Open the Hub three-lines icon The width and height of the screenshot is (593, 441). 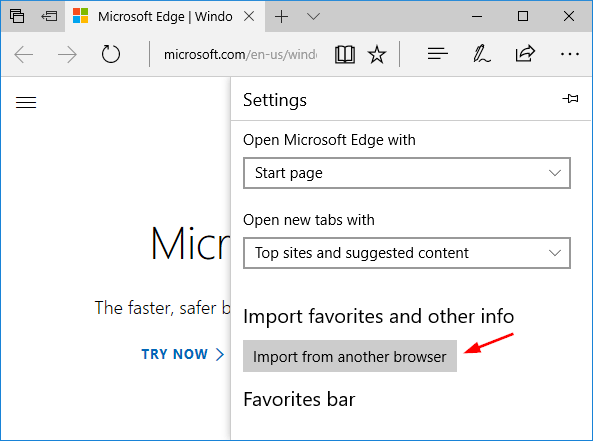pos(438,54)
